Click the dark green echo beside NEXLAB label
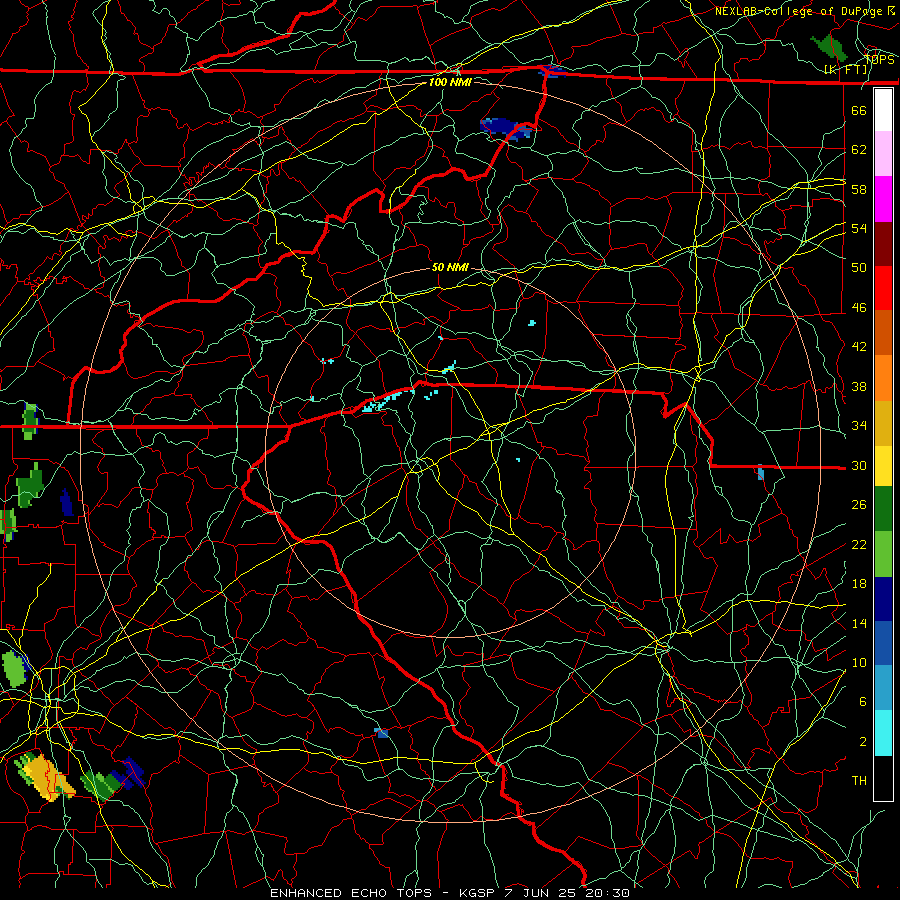Viewport: 900px width, 900px height. (831, 47)
